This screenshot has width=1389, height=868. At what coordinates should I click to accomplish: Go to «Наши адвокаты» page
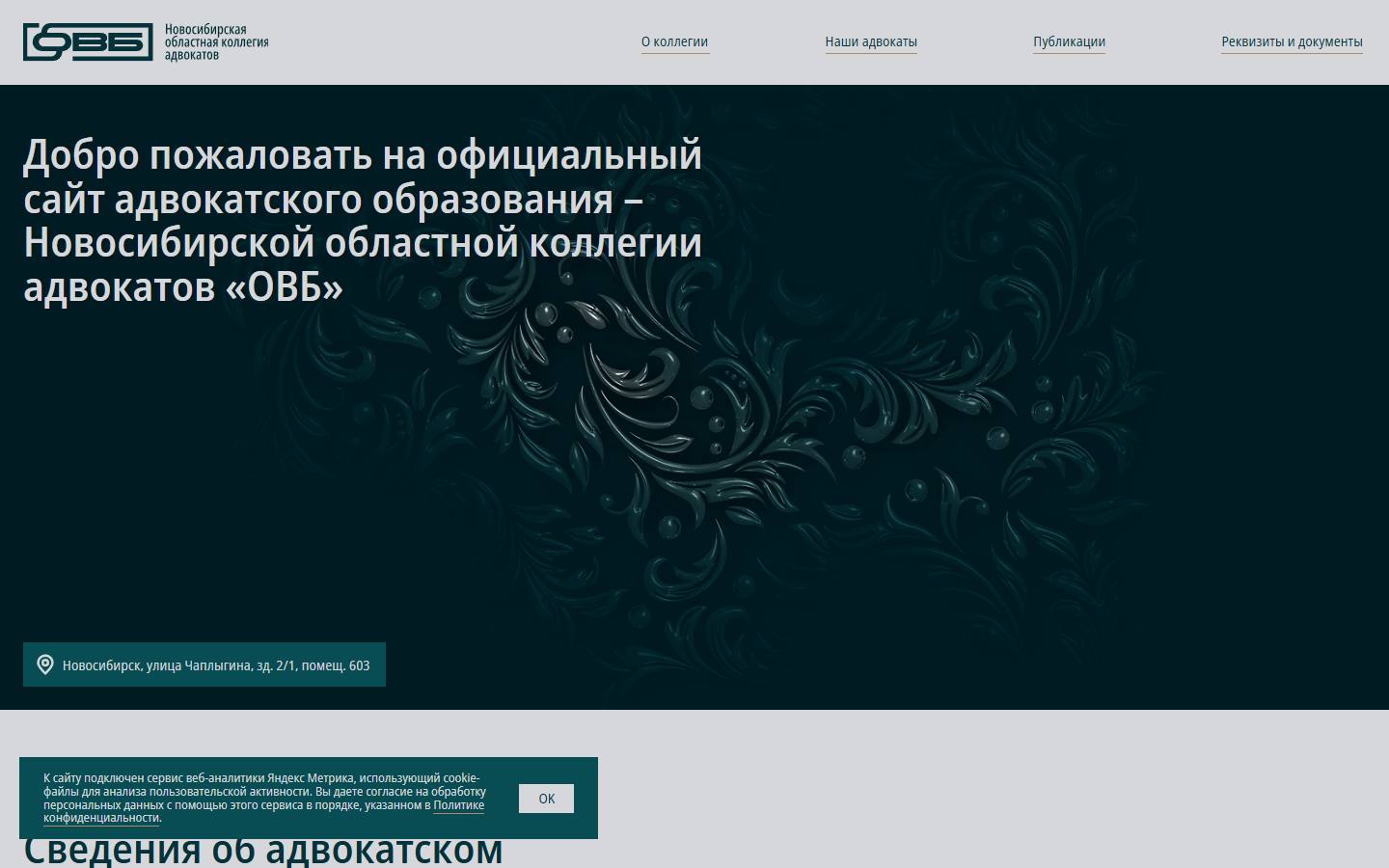click(x=871, y=42)
